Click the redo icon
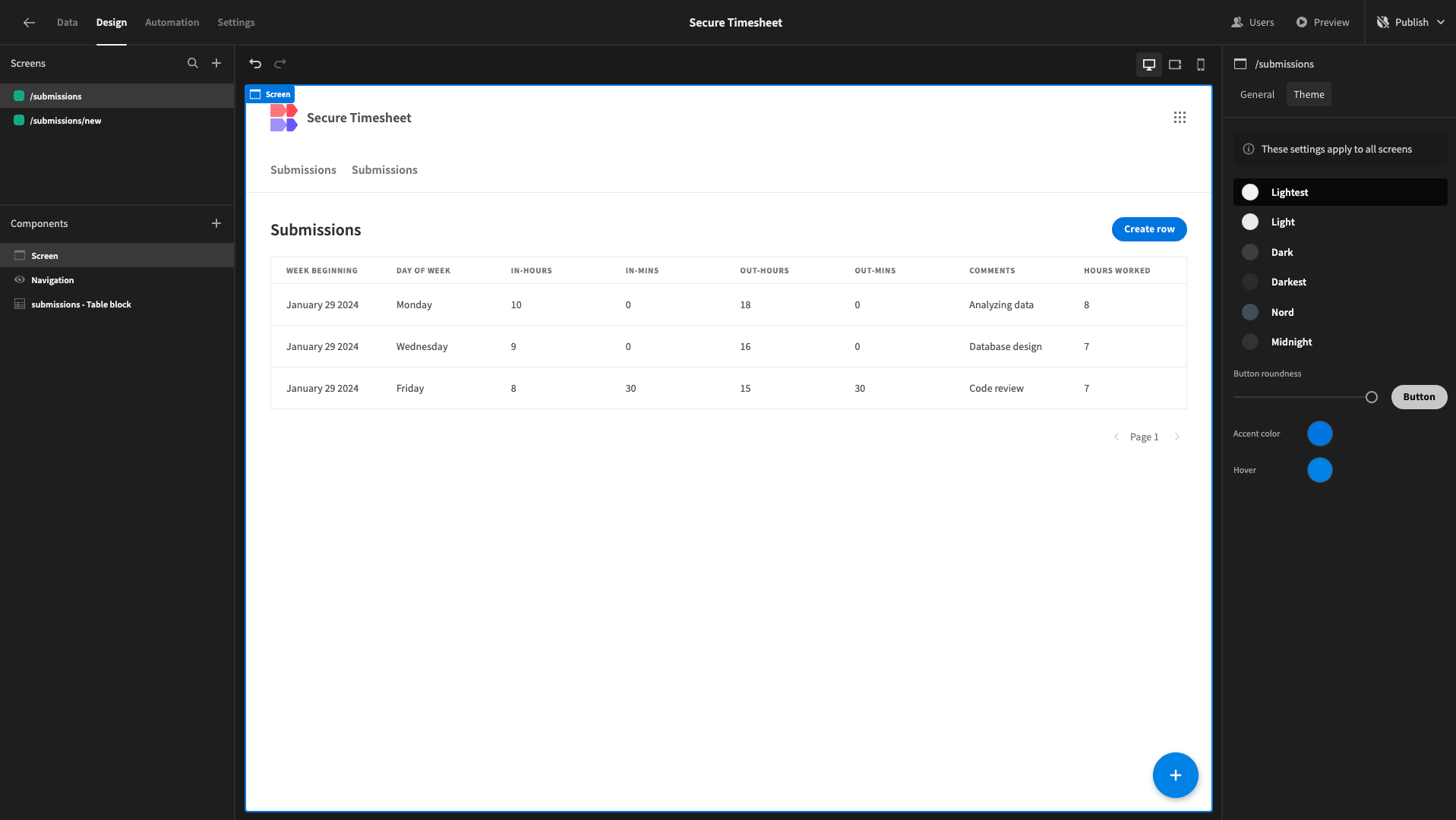Viewport: 1456px width, 820px height. [x=280, y=64]
